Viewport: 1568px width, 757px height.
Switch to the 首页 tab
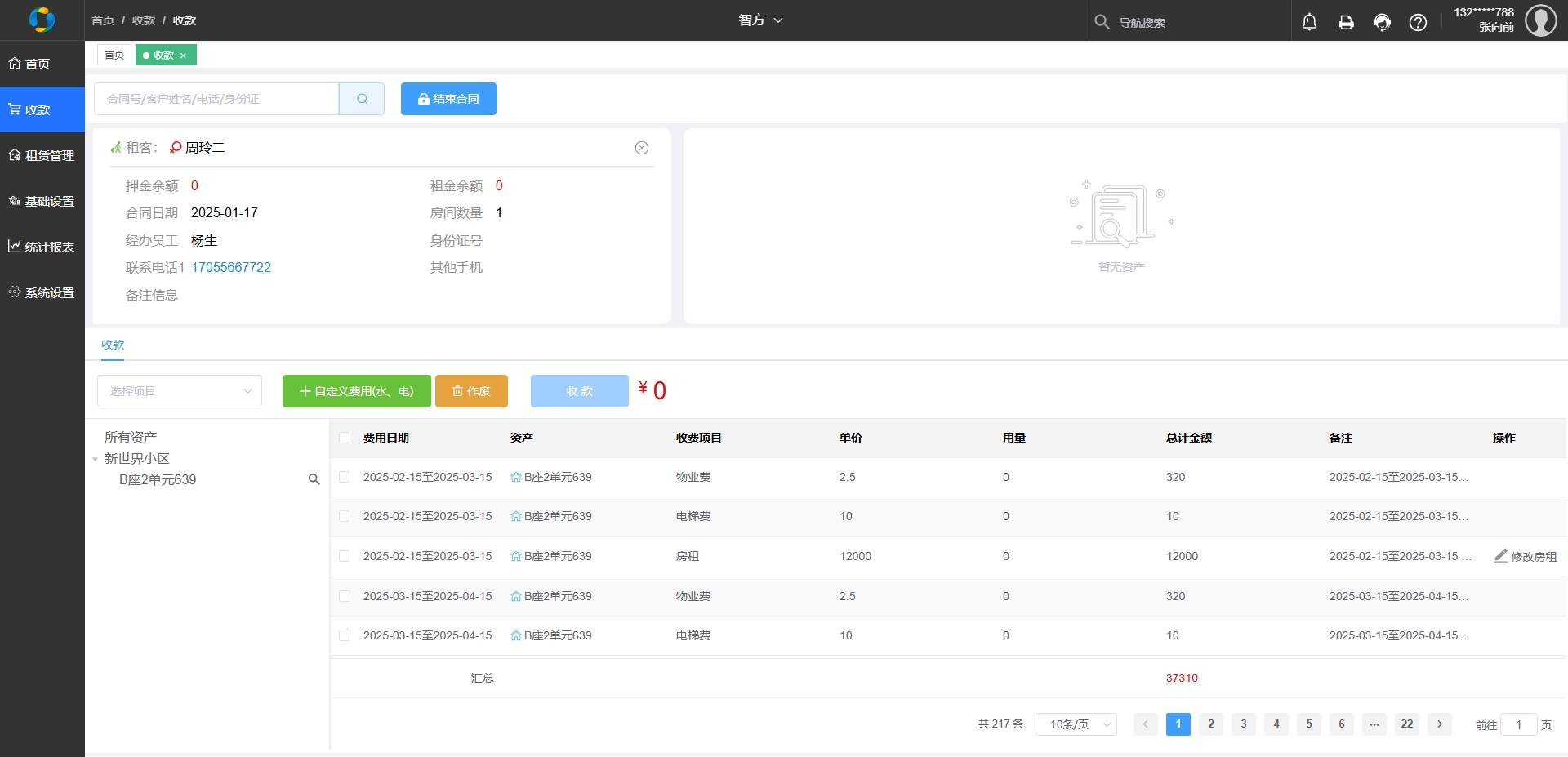114,55
